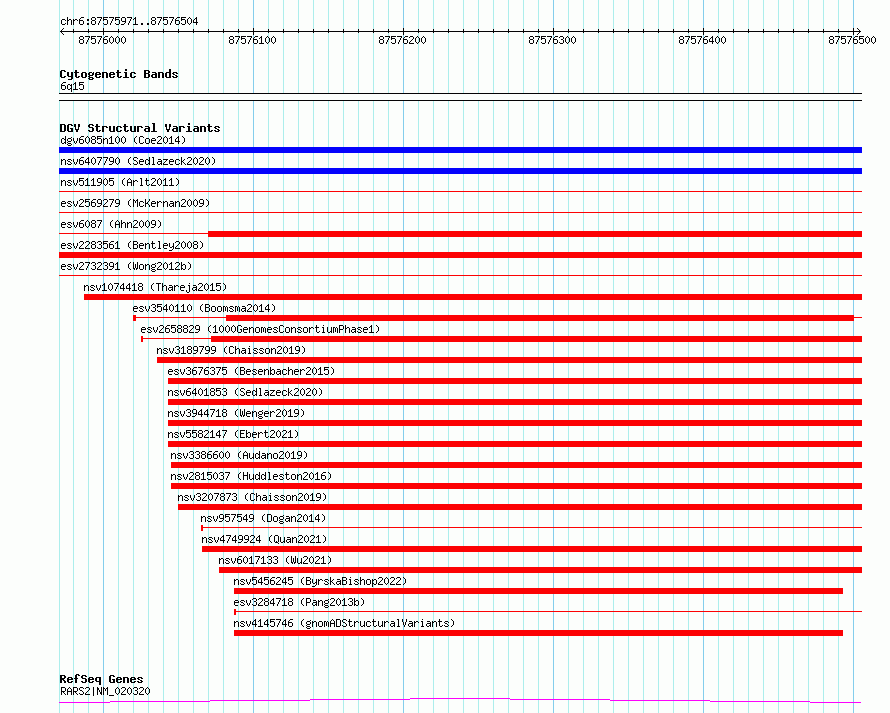Select esv2283561 (Bentley2008) variant label
Image resolution: width=890 pixels, height=713 pixels.
(132, 245)
